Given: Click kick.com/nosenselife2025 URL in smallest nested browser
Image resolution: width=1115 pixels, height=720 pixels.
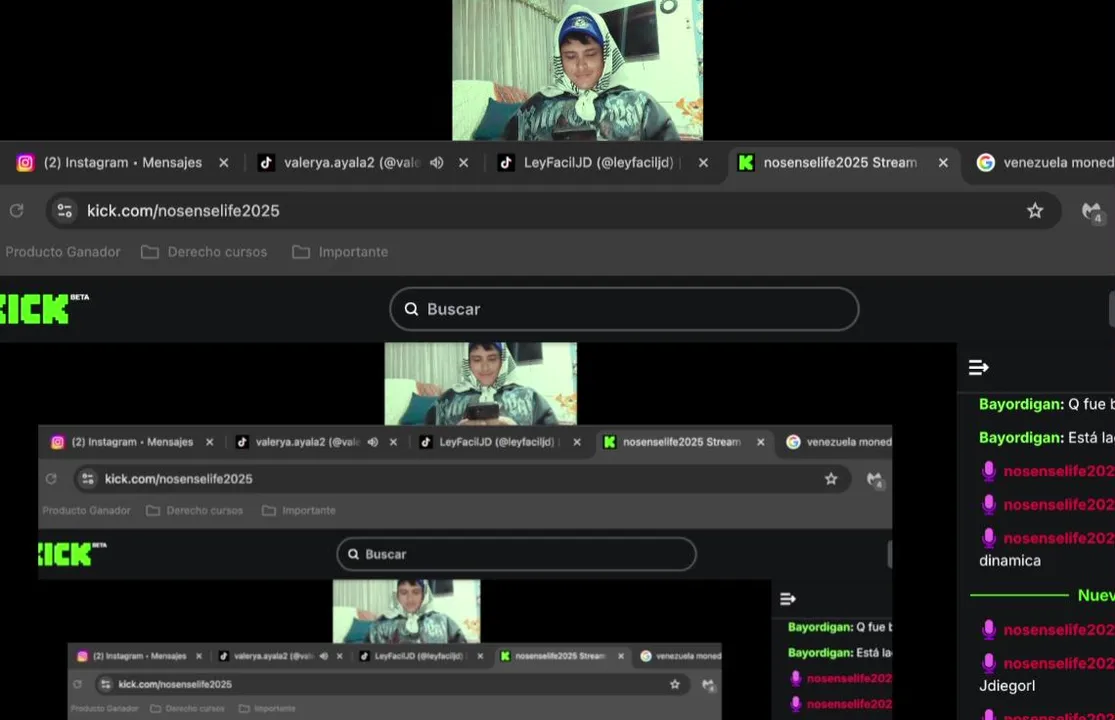Looking at the screenshot, I should click(x=175, y=684).
